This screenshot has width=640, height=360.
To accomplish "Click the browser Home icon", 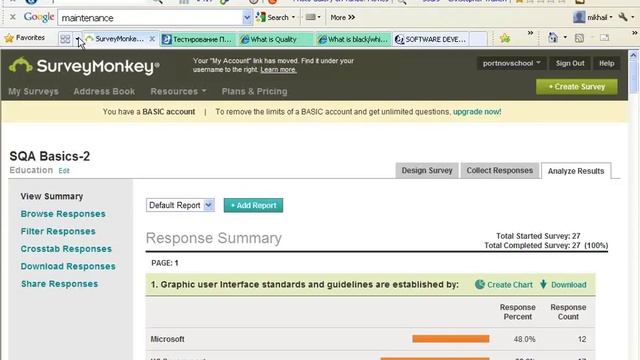I will [553, 38].
